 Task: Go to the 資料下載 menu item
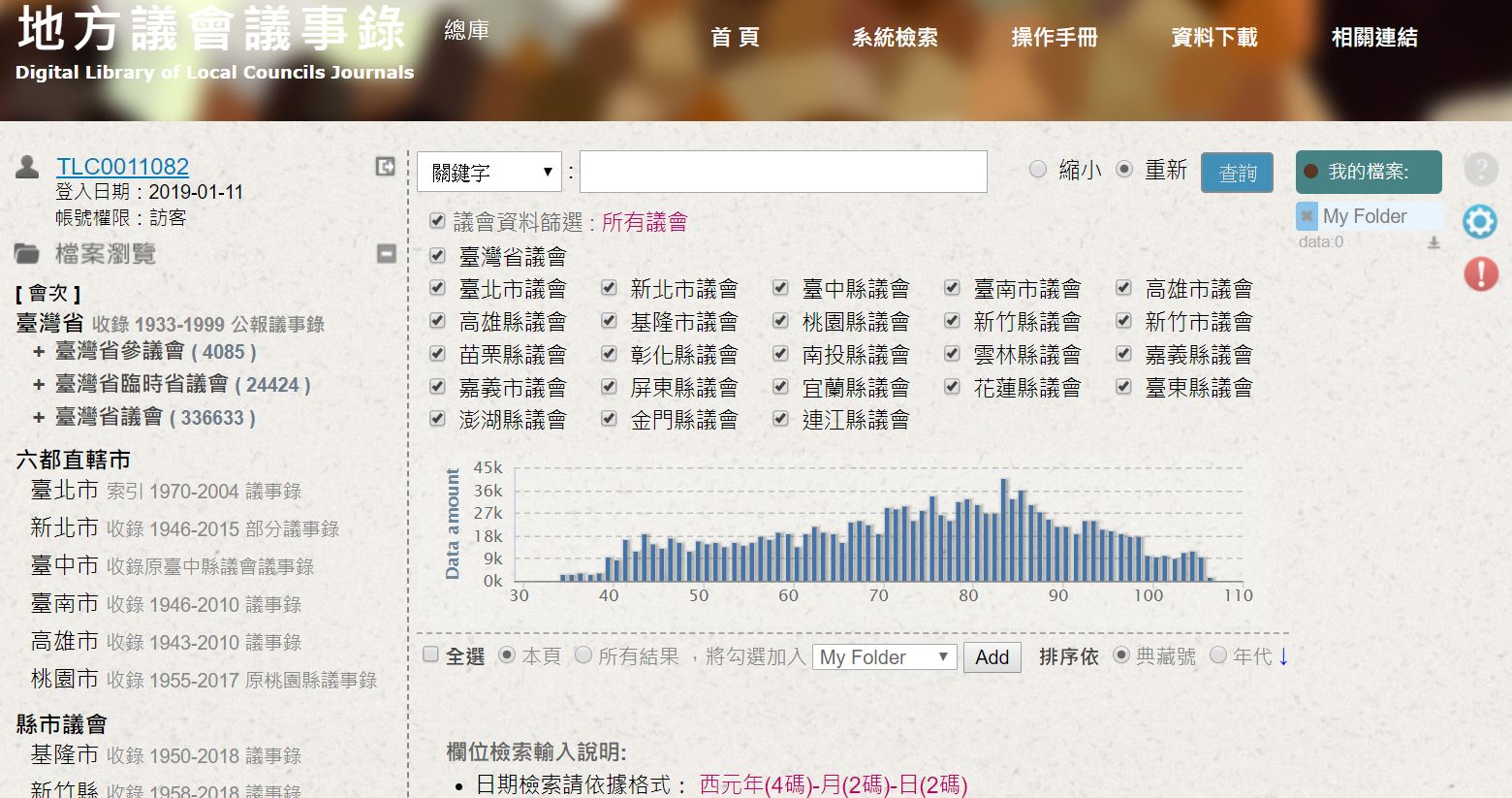point(1213,38)
